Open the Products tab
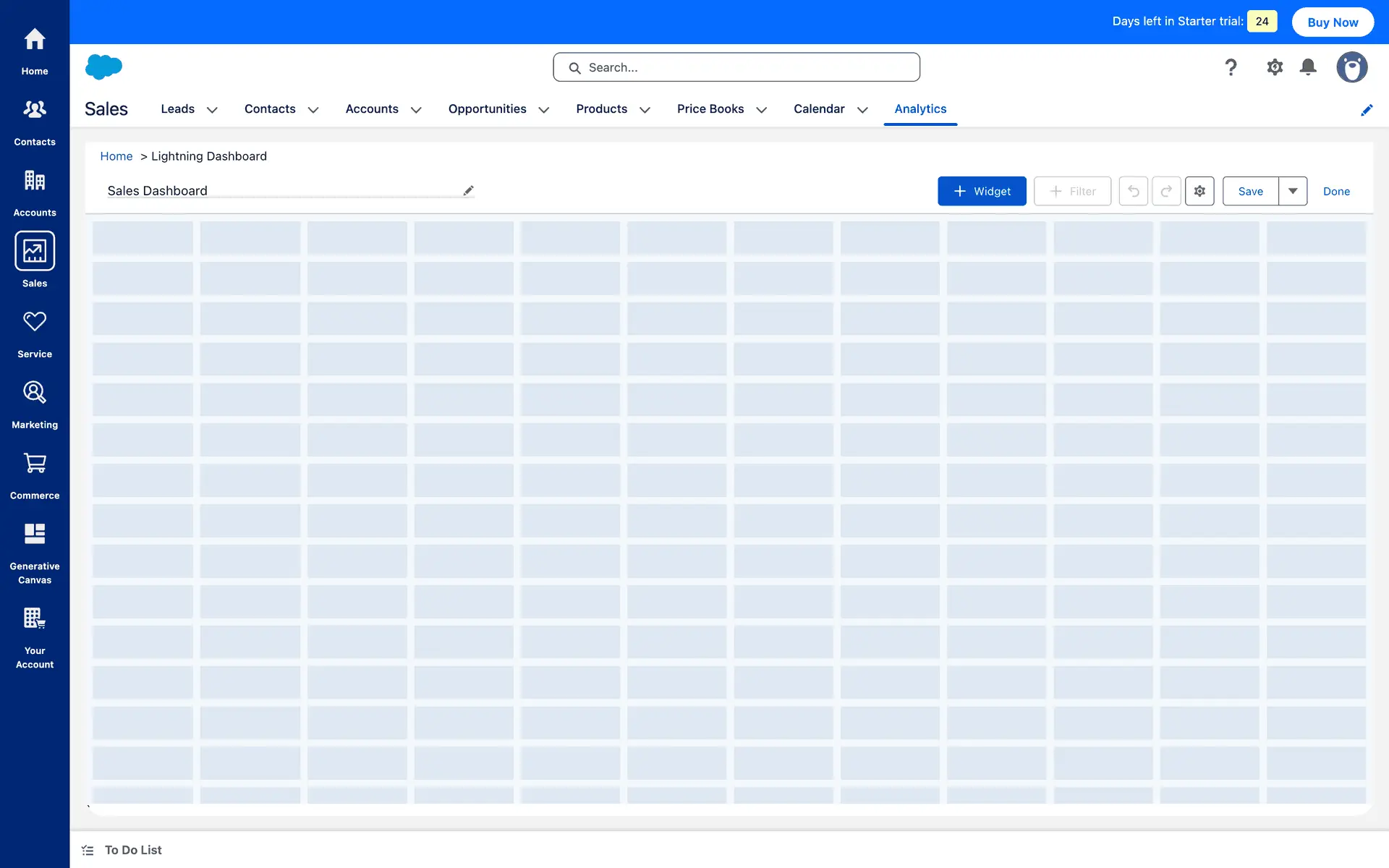The height and width of the screenshot is (868, 1389). [x=601, y=109]
